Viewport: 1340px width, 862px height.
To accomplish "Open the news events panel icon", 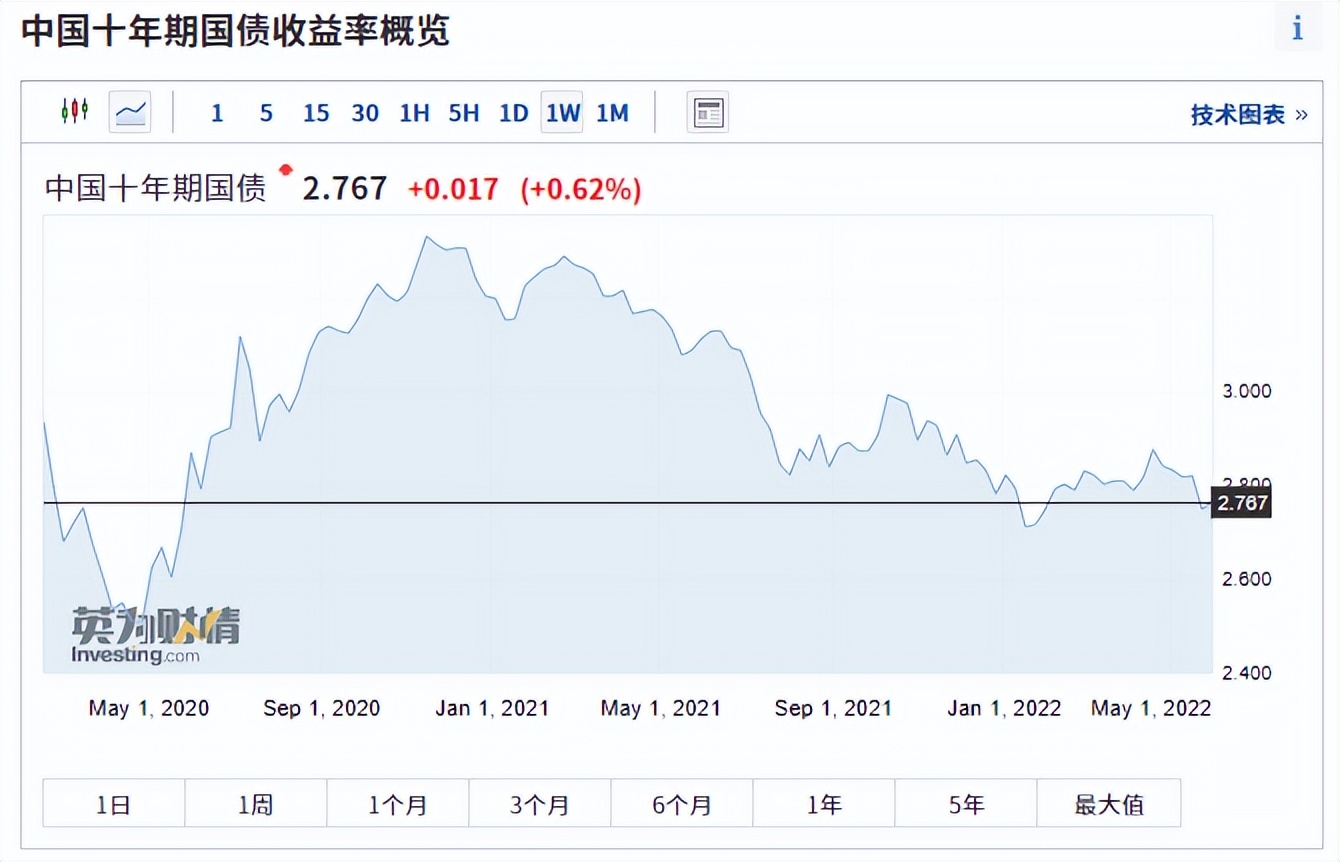I will [x=707, y=112].
